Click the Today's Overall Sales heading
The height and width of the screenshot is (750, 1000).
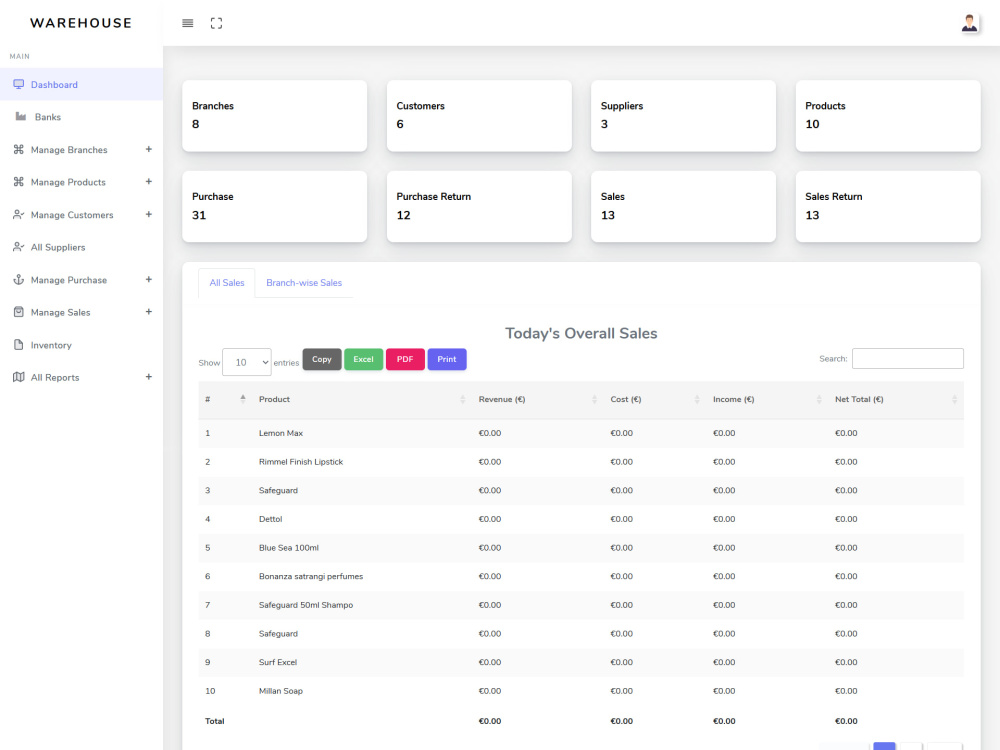581,333
